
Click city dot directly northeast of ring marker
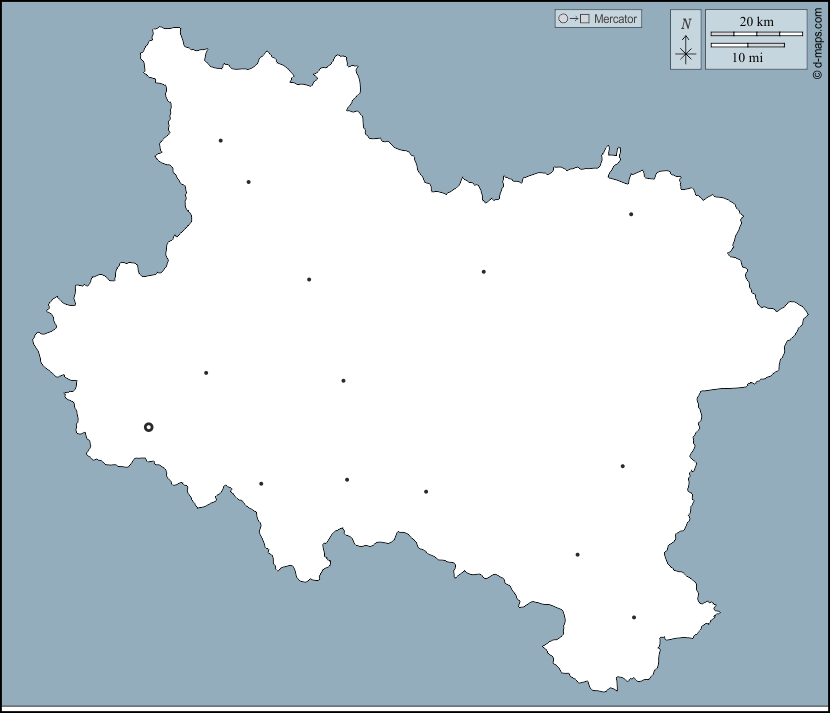206,373
